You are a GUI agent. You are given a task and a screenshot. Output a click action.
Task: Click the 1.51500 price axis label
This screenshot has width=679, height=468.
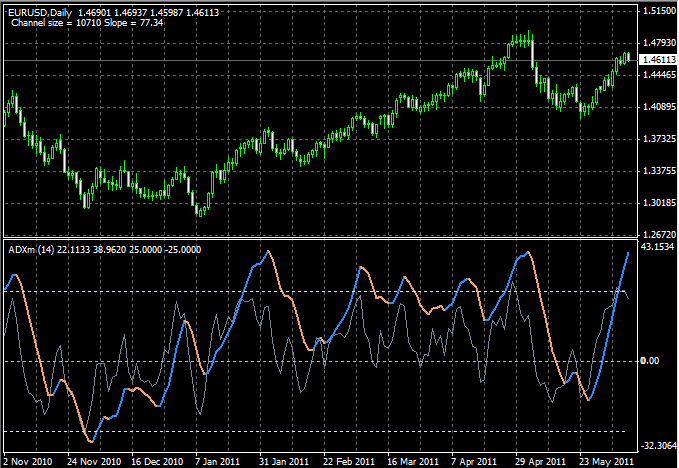click(x=660, y=11)
